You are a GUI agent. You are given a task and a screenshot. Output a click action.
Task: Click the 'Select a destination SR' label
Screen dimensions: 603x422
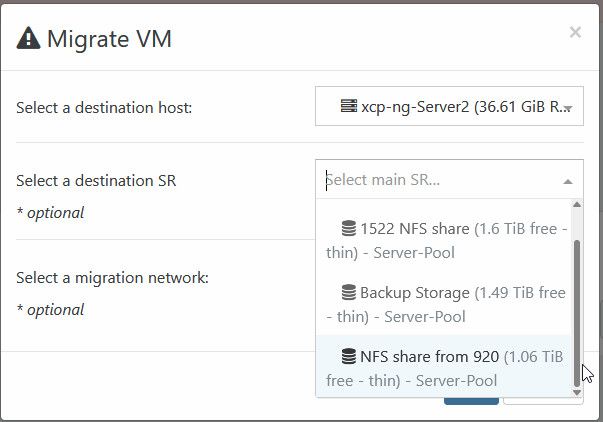click(x=96, y=181)
